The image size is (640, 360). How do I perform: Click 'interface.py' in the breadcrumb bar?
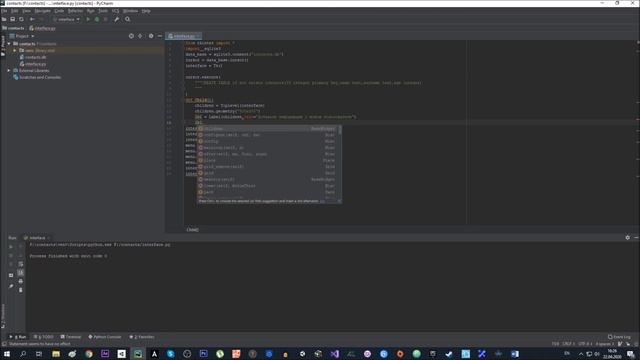click(42, 28)
